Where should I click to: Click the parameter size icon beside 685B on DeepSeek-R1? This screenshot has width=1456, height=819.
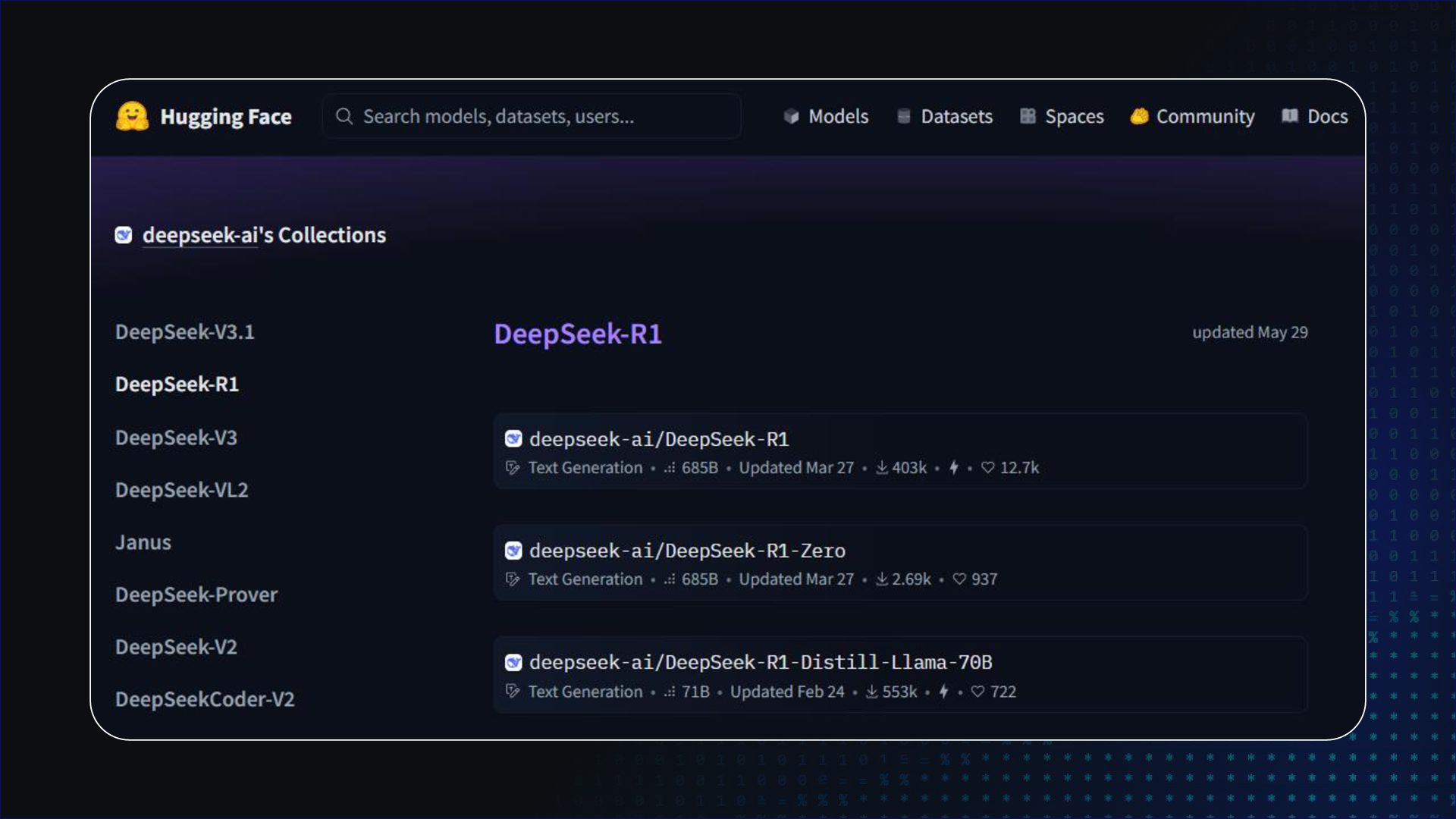click(x=670, y=468)
